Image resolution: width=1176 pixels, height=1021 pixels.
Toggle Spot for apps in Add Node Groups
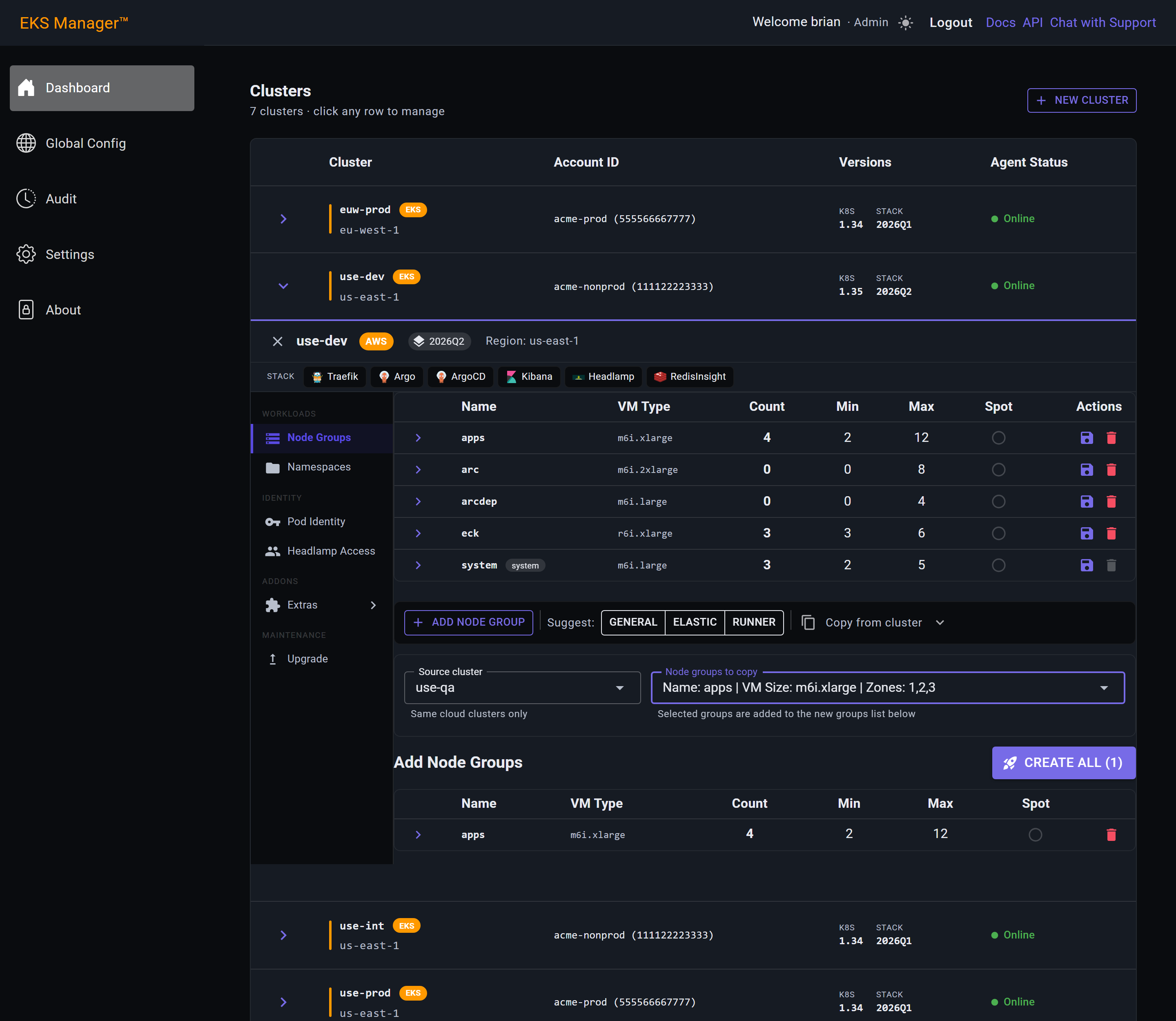click(x=1035, y=835)
